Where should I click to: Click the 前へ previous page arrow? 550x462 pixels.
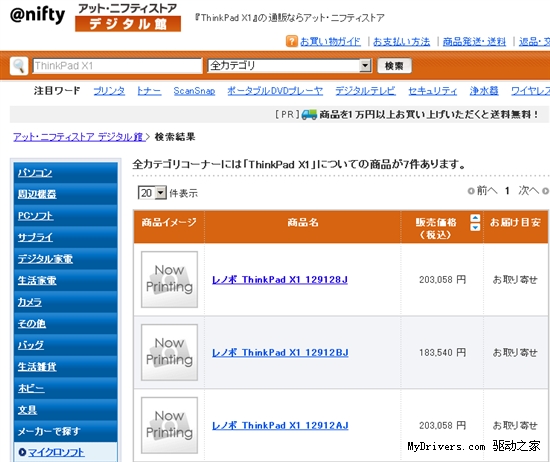(x=471, y=191)
